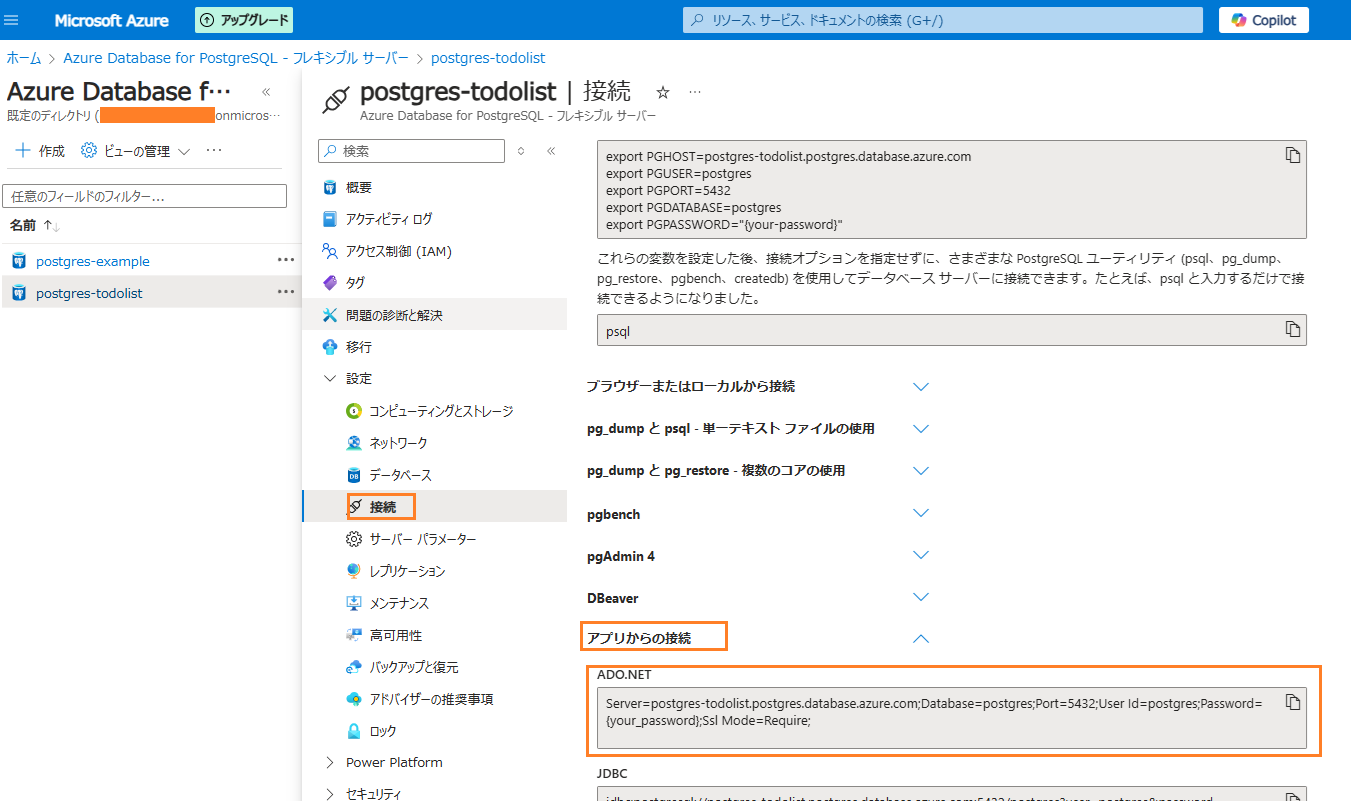1351x801 pixels.
Task: Open コンピューティングとストレージ menu item
Action: pos(440,411)
